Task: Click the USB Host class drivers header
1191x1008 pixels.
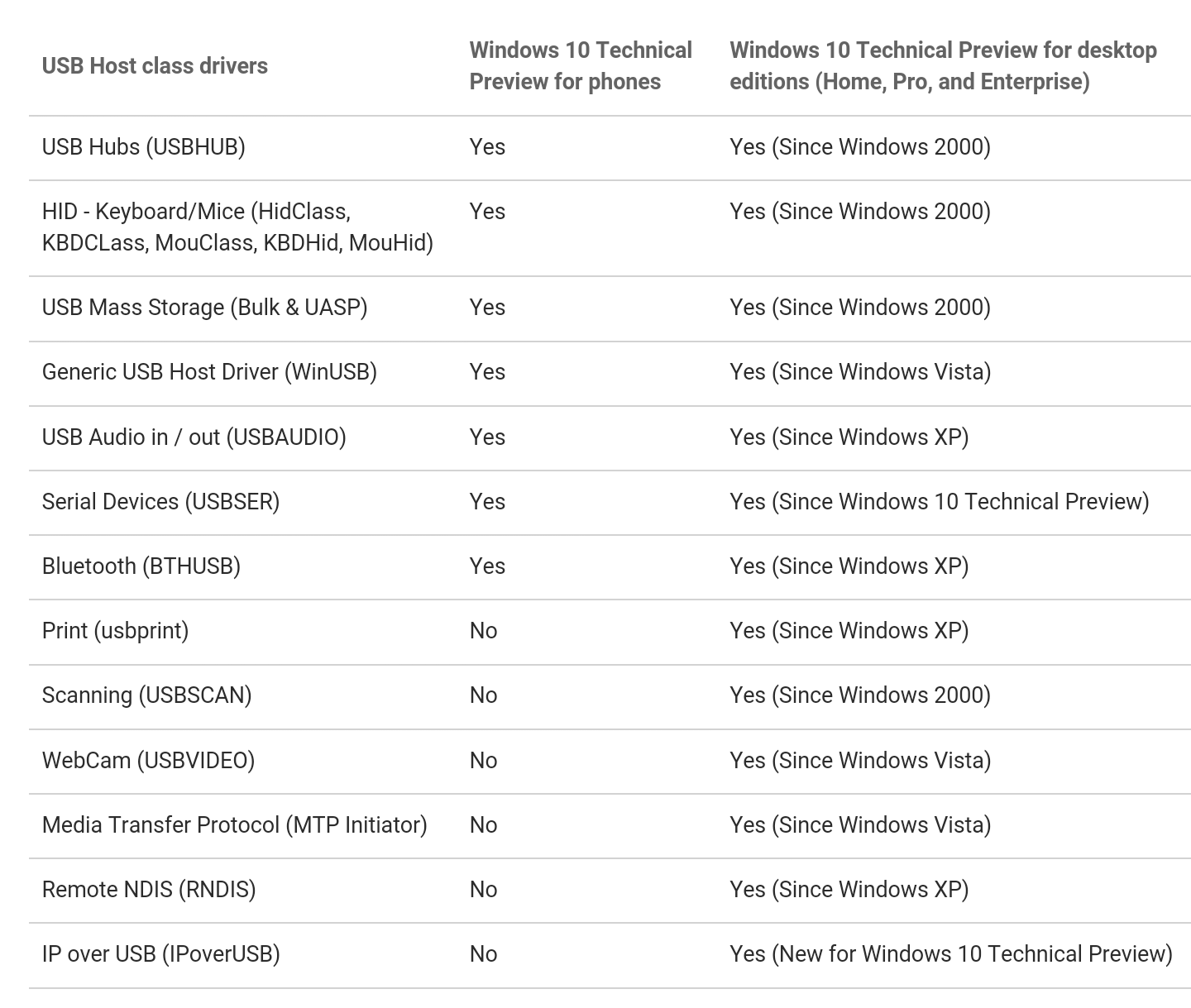Action: [155, 66]
